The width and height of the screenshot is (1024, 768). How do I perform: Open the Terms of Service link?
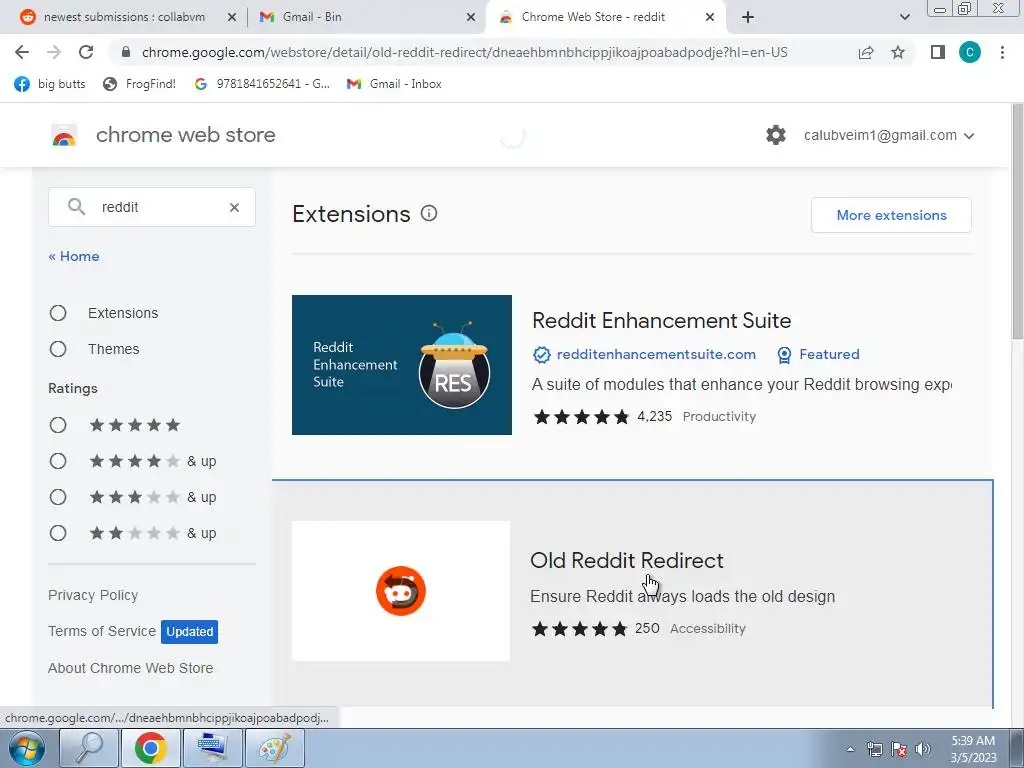pos(102,631)
